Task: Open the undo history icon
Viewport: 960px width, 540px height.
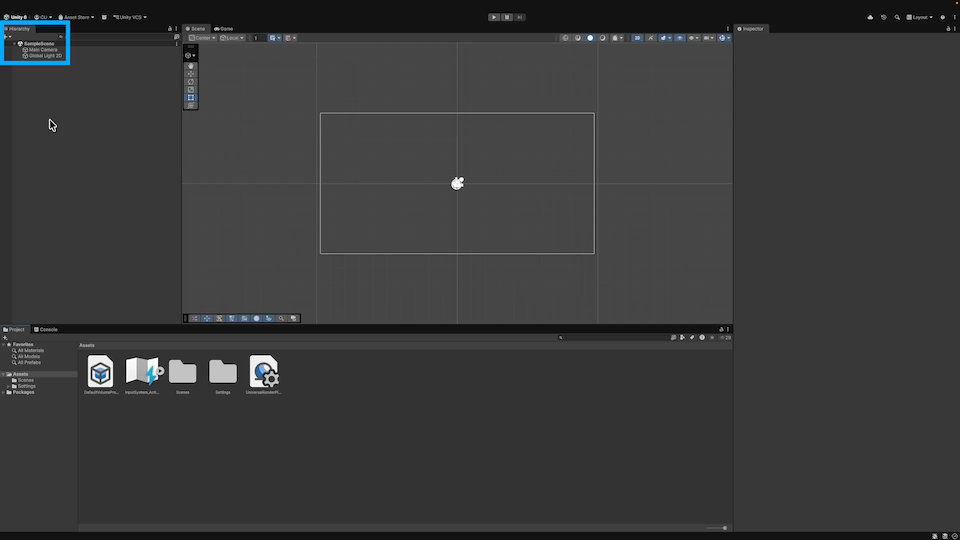Action: pyautogui.click(x=883, y=17)
